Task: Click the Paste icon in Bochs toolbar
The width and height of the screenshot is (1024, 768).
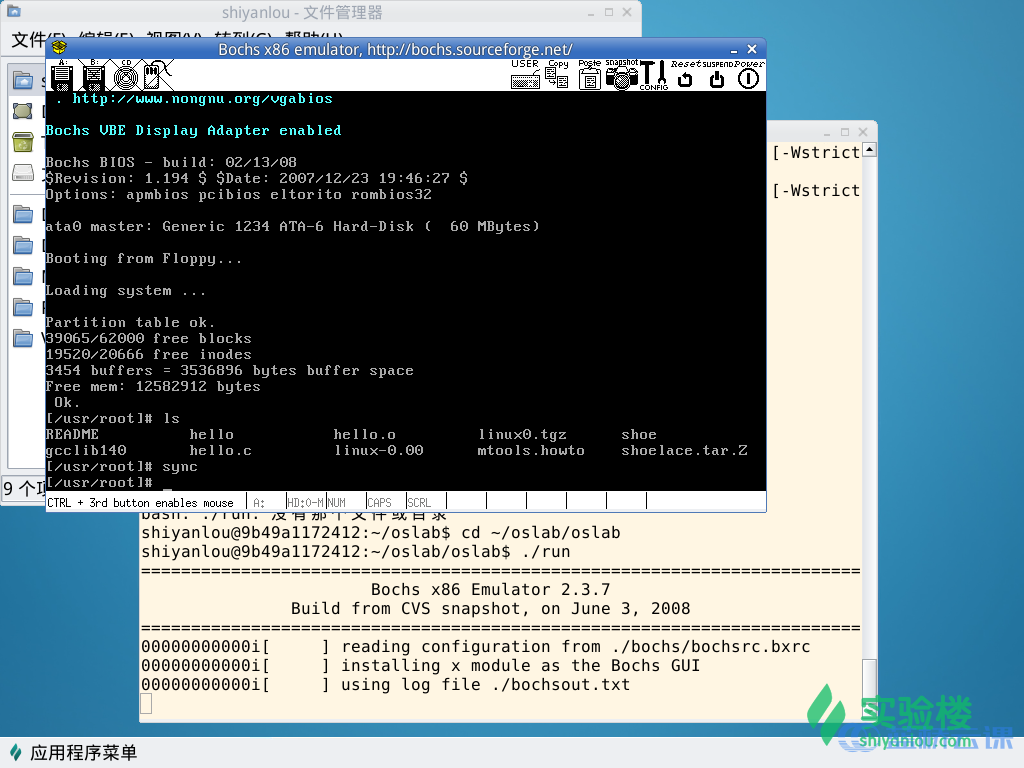Action: 589,75
